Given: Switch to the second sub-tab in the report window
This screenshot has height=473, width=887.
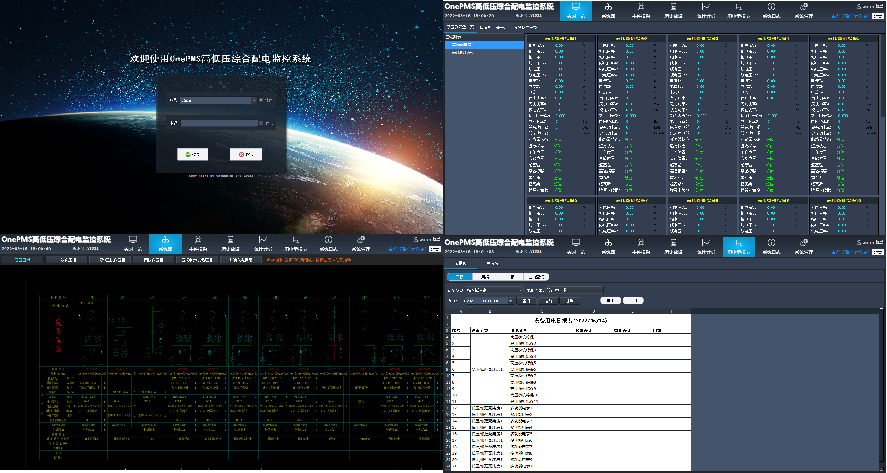Looking at the screenshot, I should click(x=492, y=264).
